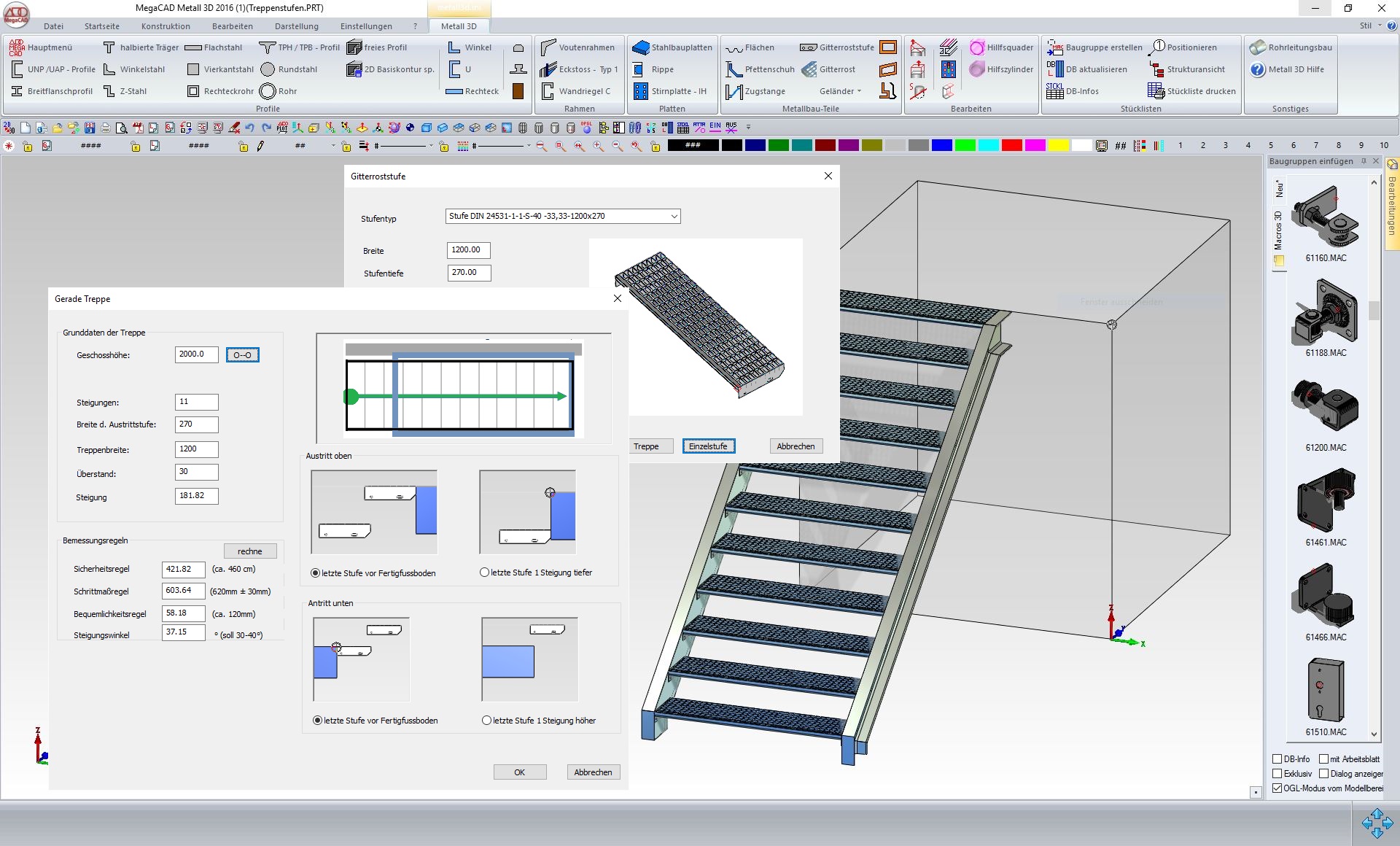Click the Positionieren tool
The width and height of the screenshot is (1400, 846).
pos(1183,47)
